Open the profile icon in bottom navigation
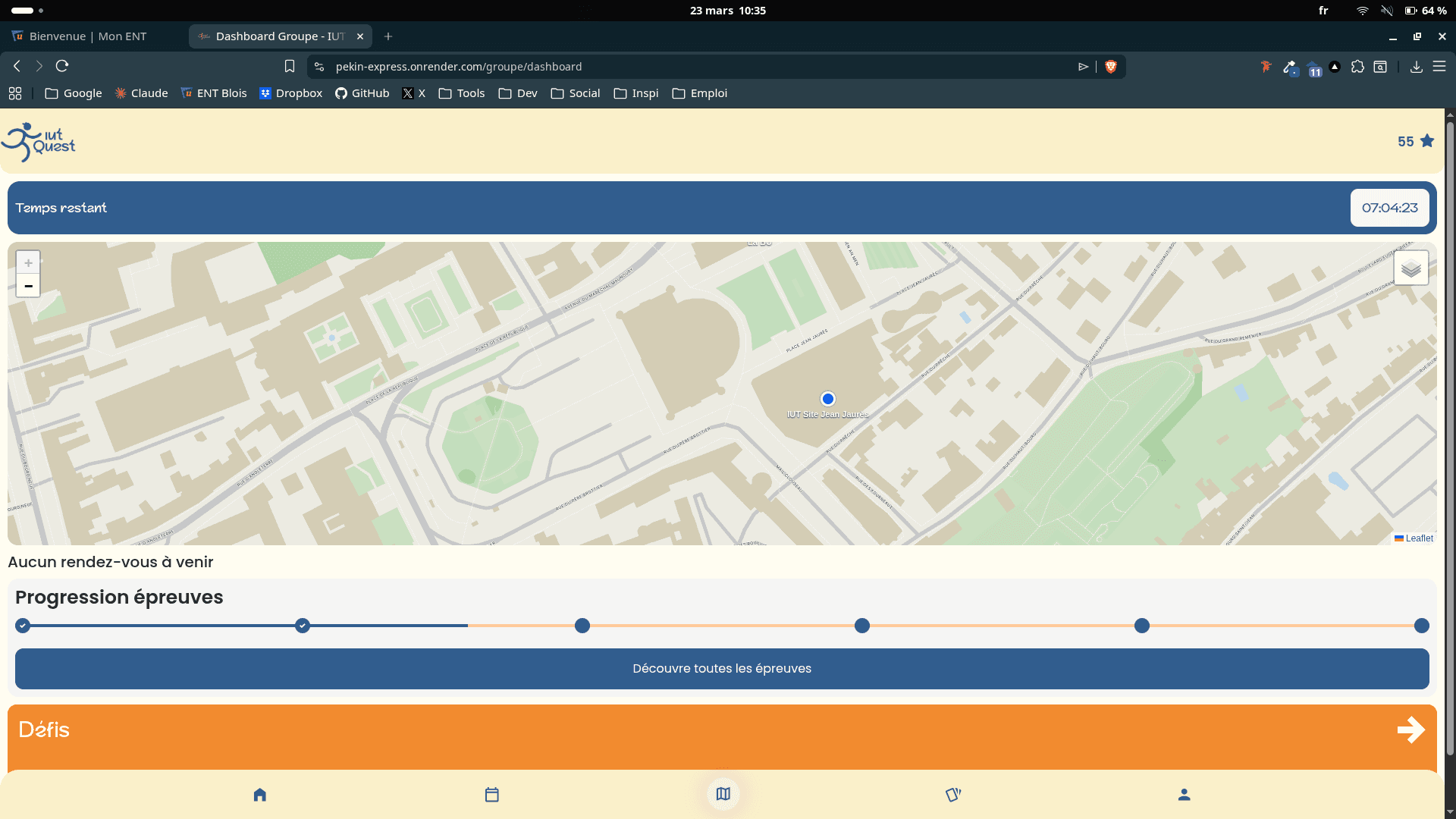 point(1184,795)
